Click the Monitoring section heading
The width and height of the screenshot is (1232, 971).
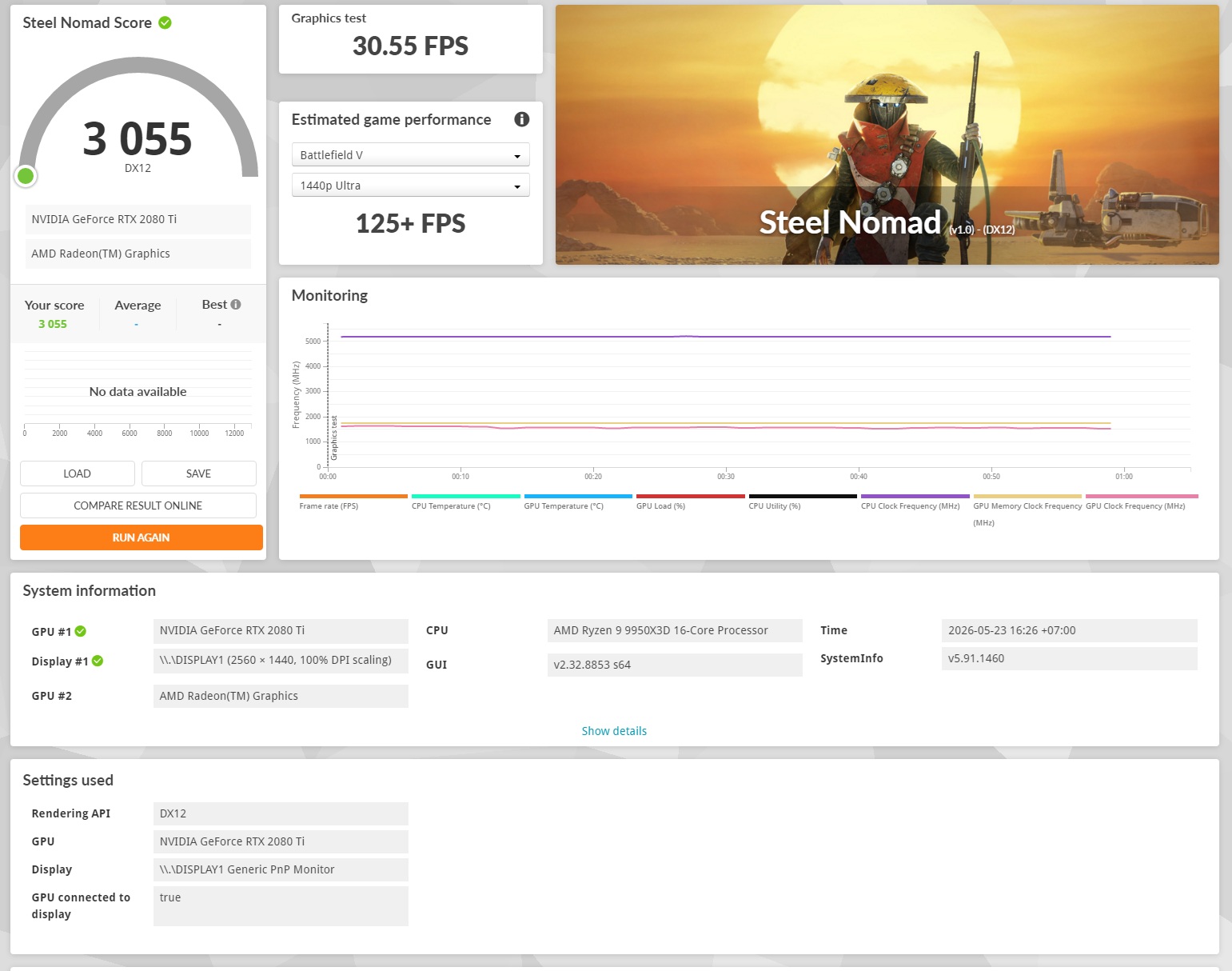[329, 295]
